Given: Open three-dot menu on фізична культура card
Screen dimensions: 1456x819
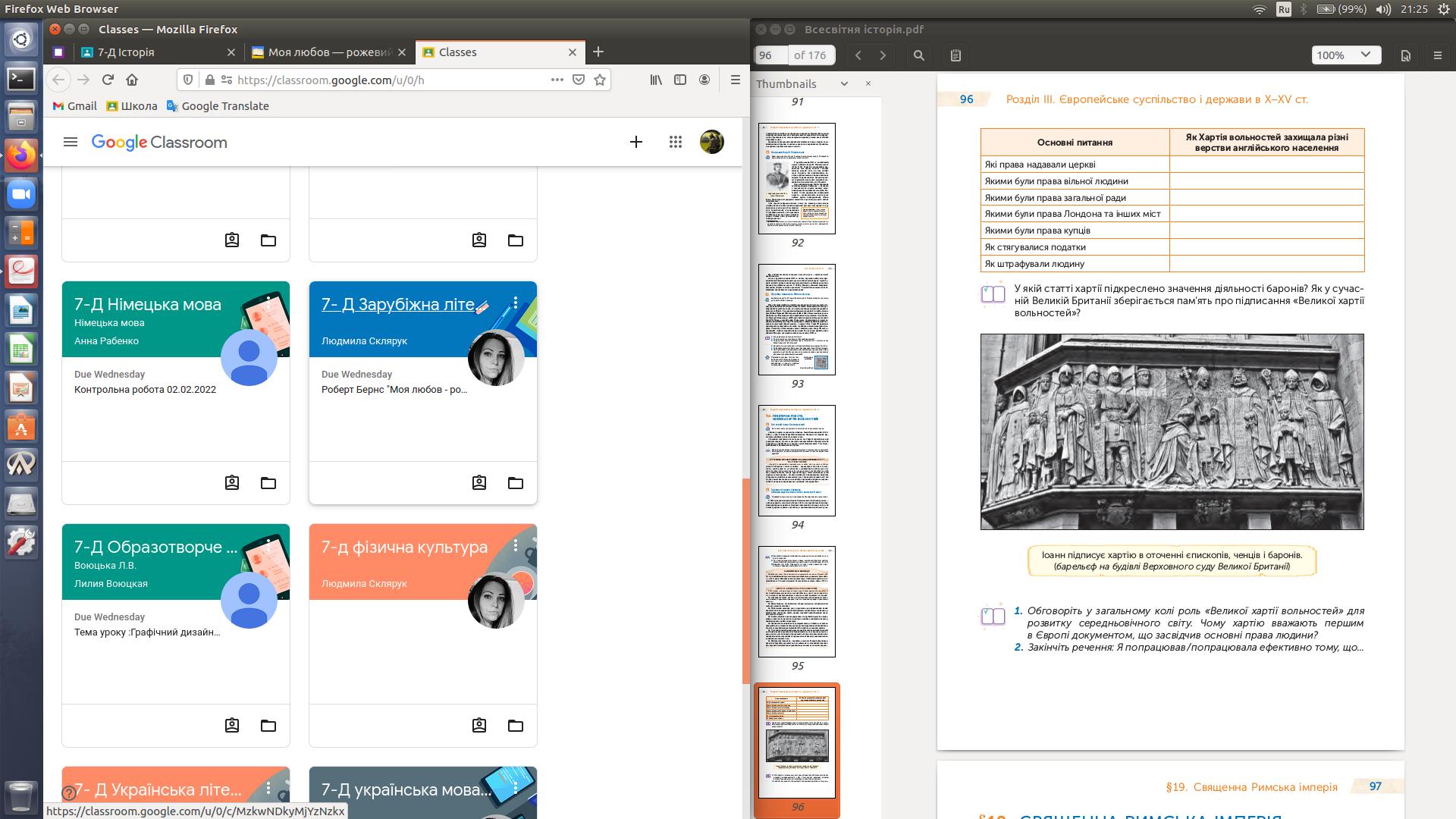Looking at the screenshot, I should (516, 545).
